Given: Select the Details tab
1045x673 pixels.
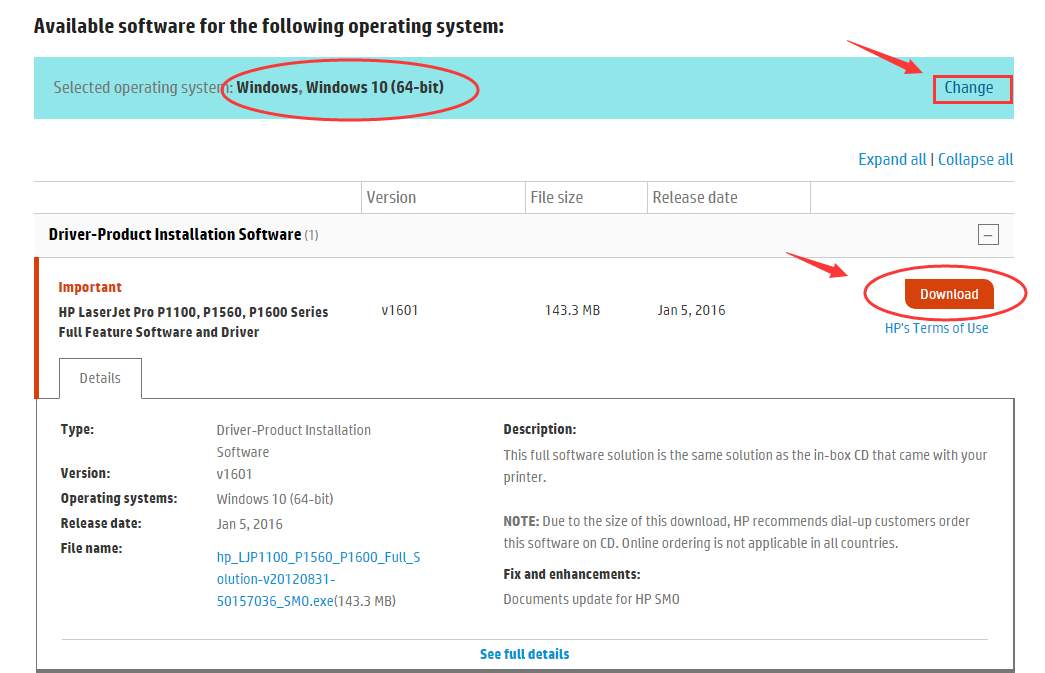Looking at the screenshot, I should click(x=100, y=378).
